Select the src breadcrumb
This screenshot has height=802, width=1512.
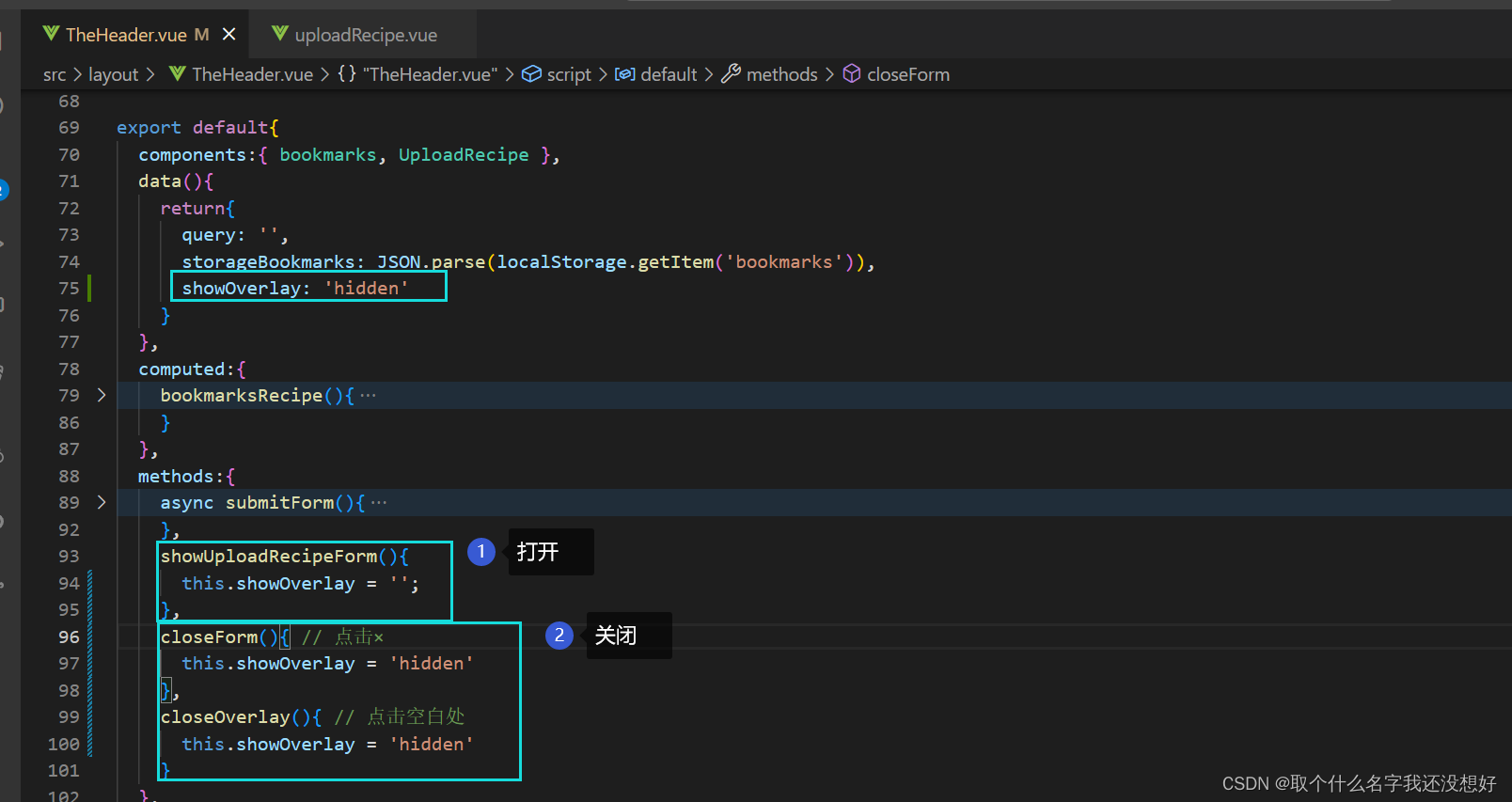pos(55,74)
